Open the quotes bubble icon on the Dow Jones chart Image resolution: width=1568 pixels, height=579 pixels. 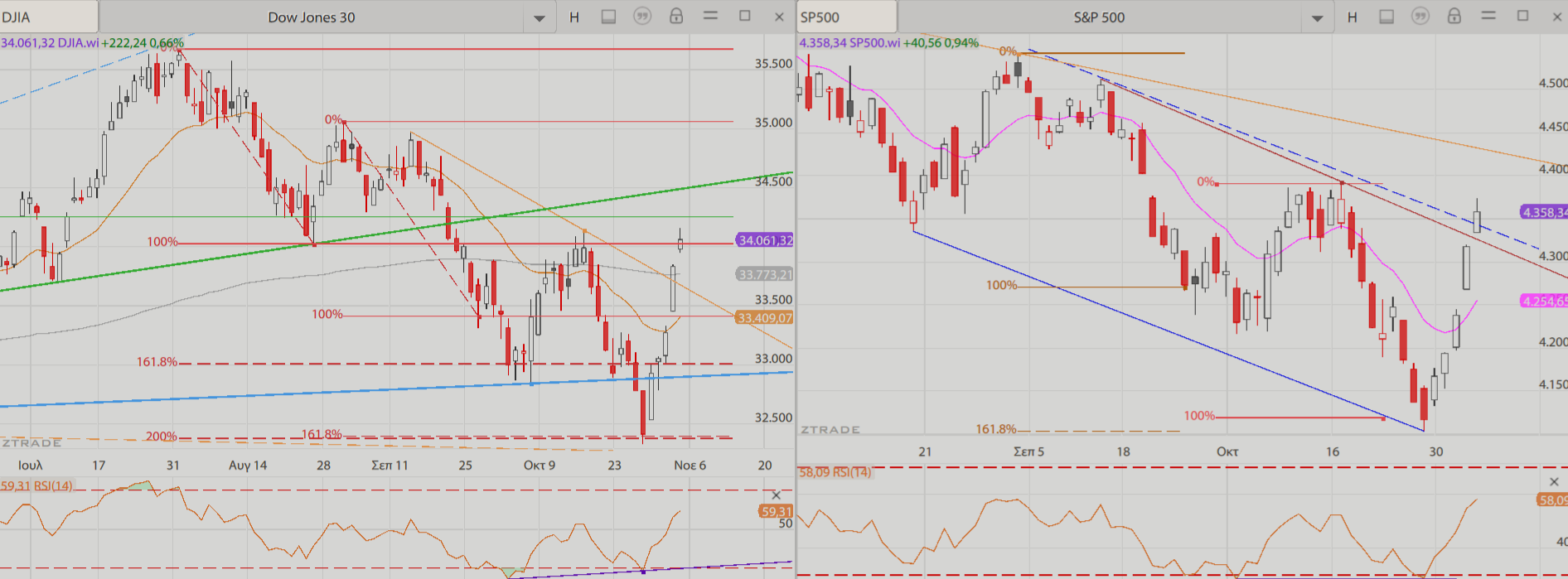pyautogui.click(x=642, y=16)
